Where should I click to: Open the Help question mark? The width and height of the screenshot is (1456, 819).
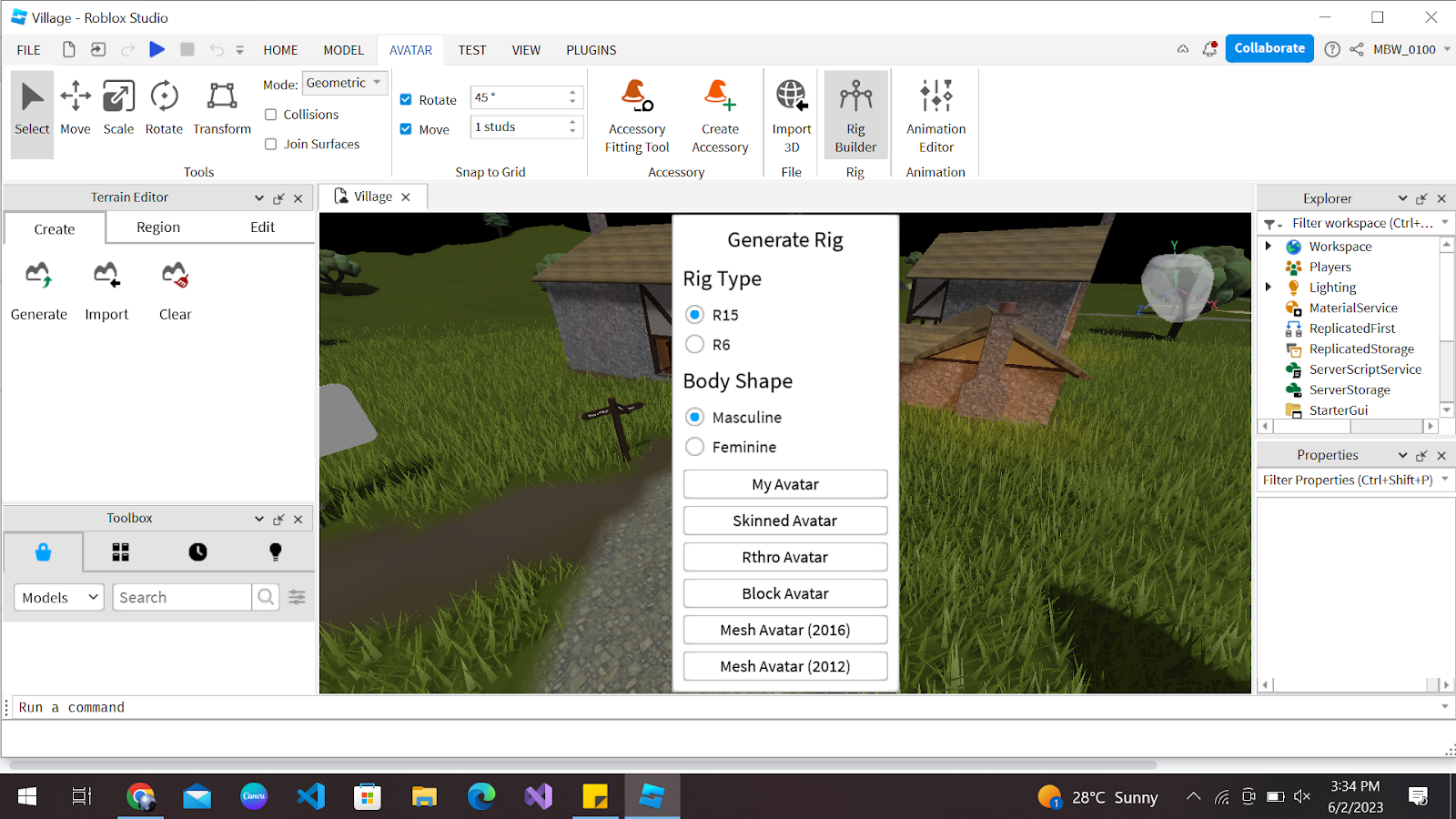point(1332,49)
